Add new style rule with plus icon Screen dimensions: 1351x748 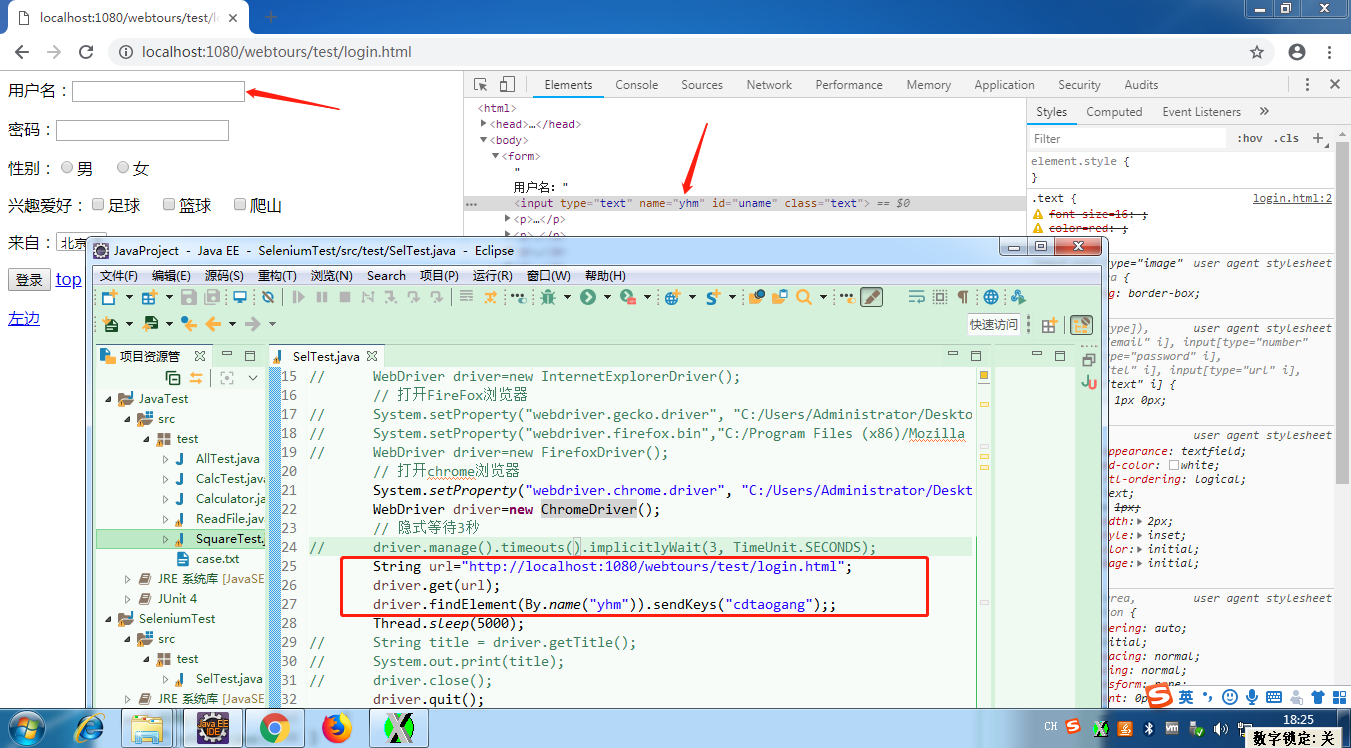(x=1317, y=138)
